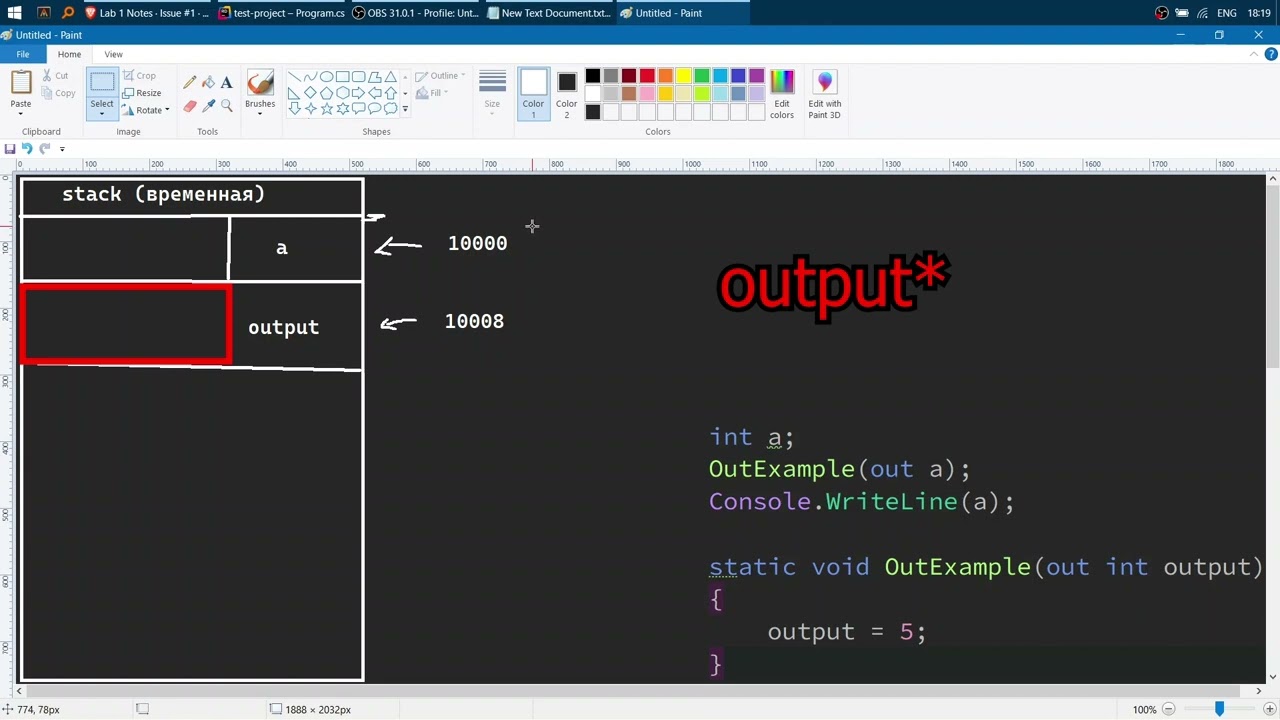Click the Crop button
Viewport: 1280px width, 720px height.
click(x=139, y=76)
